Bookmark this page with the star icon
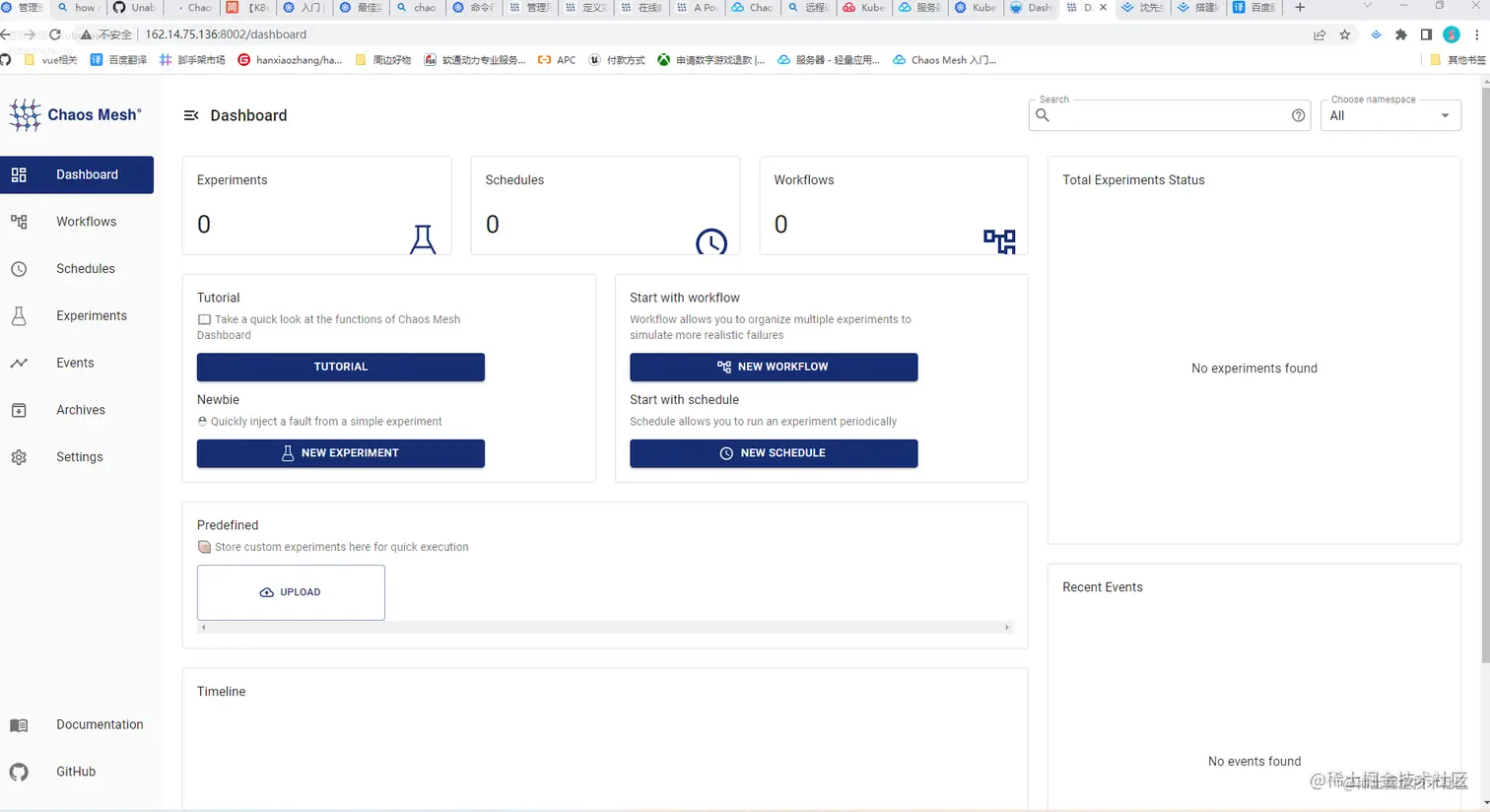Viewport: 1490px width, 812px height. pos(1345,34)
